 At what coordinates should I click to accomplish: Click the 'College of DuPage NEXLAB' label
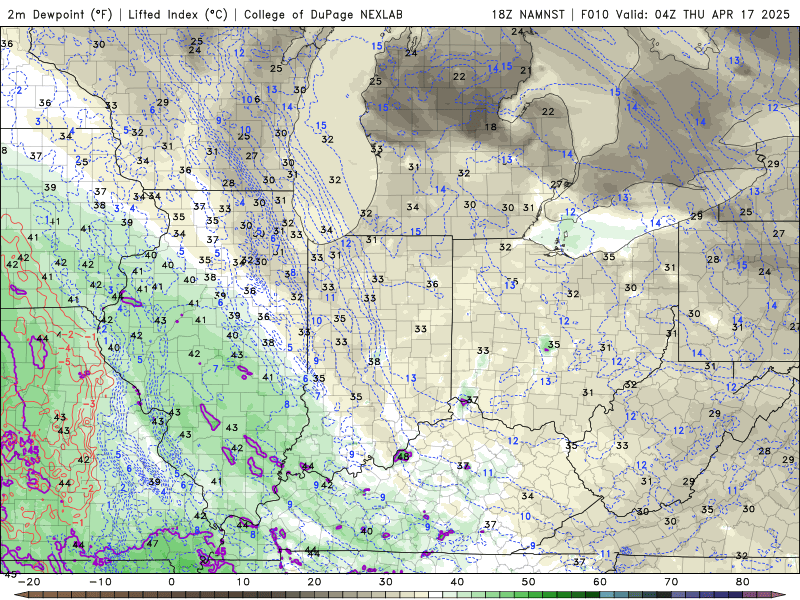tap(323, 14)
